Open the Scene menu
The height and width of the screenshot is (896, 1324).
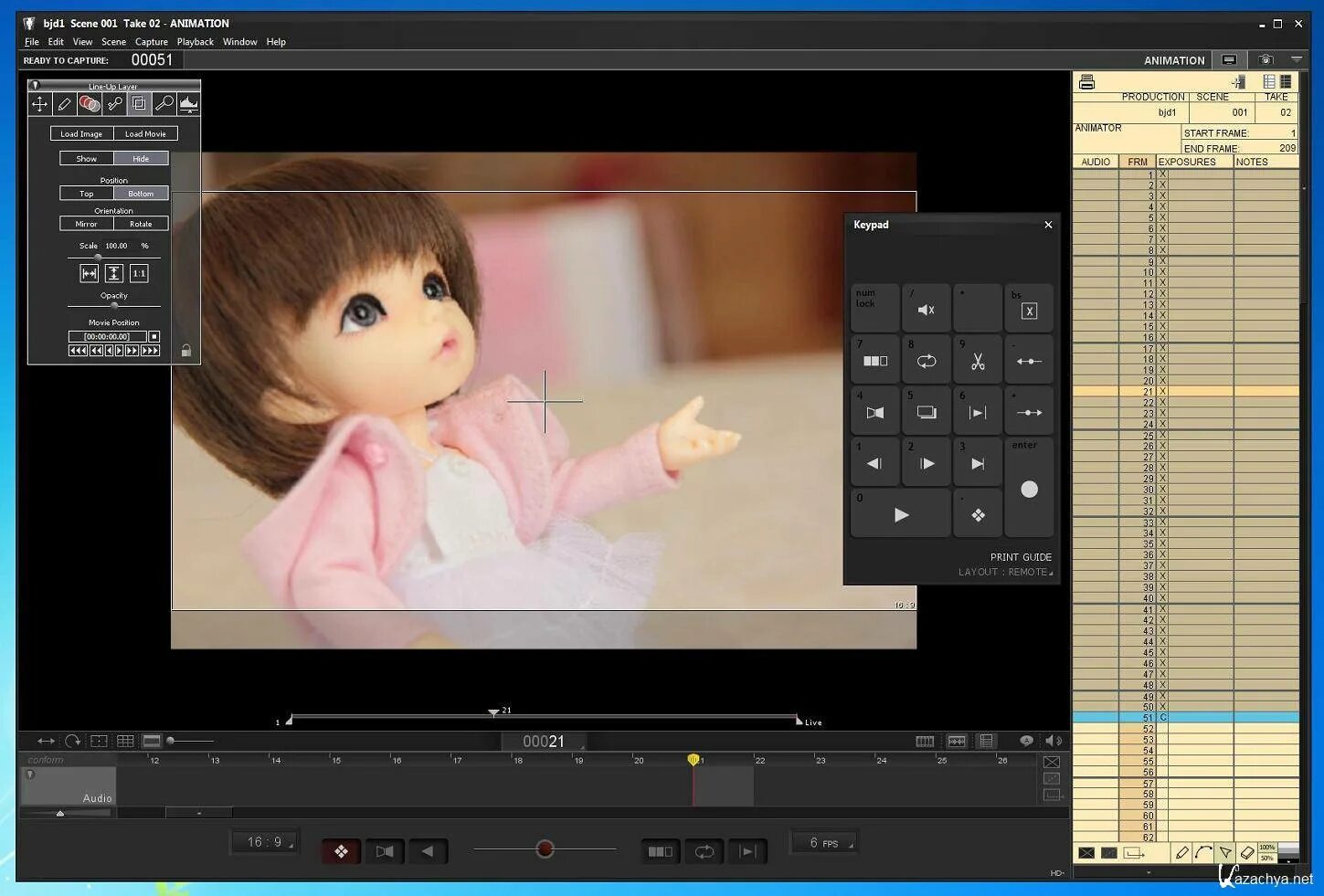click(x=113, y=42)
